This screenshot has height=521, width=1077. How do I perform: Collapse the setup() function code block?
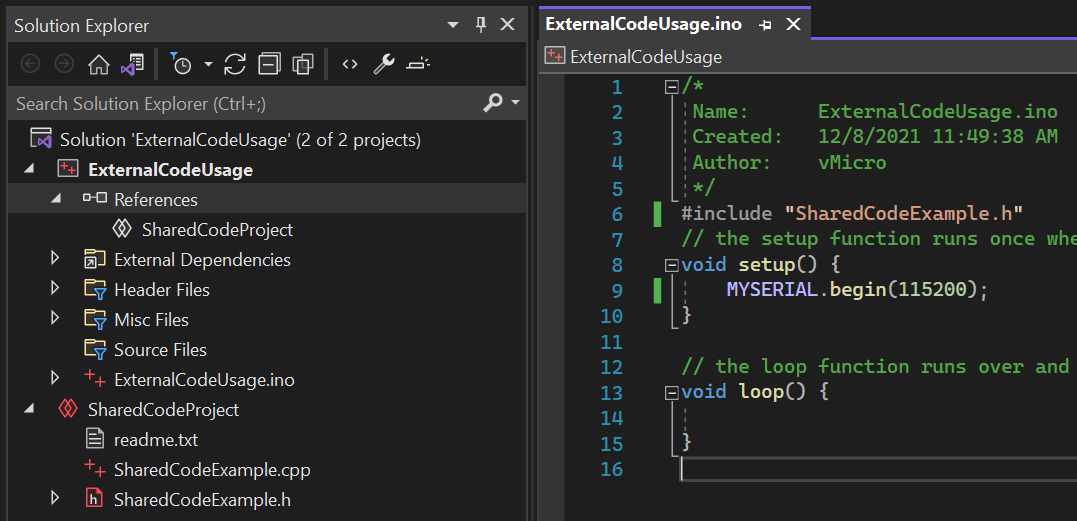coord(671,265)
